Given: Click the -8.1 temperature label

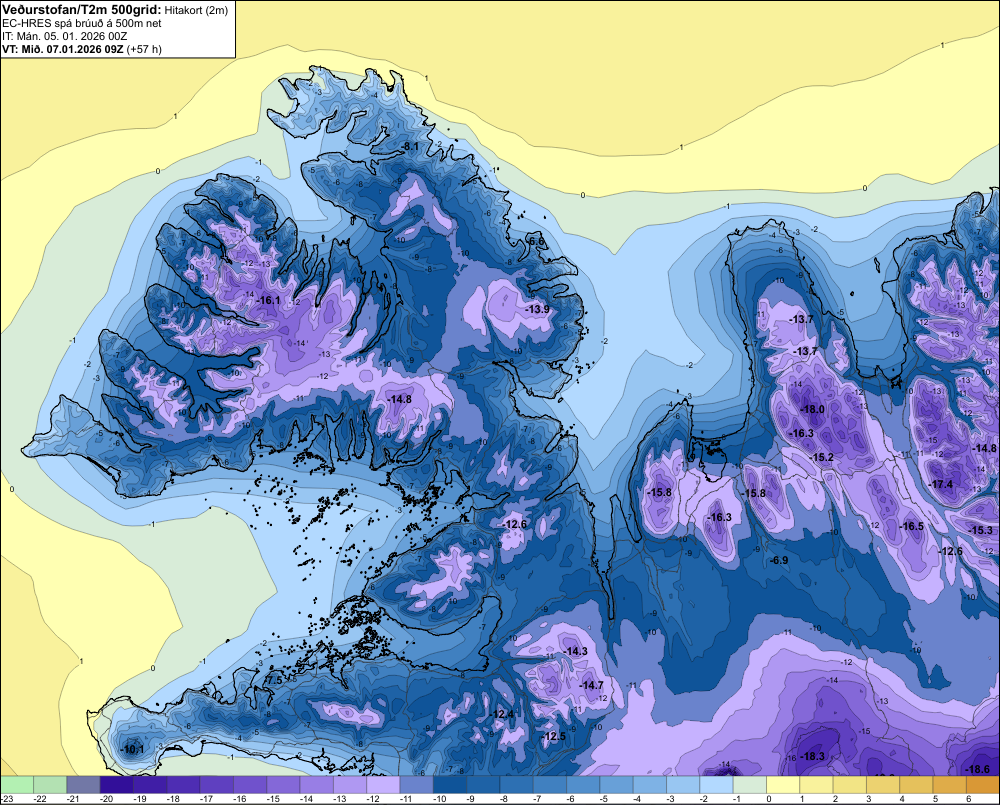Looking at the screenshot, I should click(410, 147).
